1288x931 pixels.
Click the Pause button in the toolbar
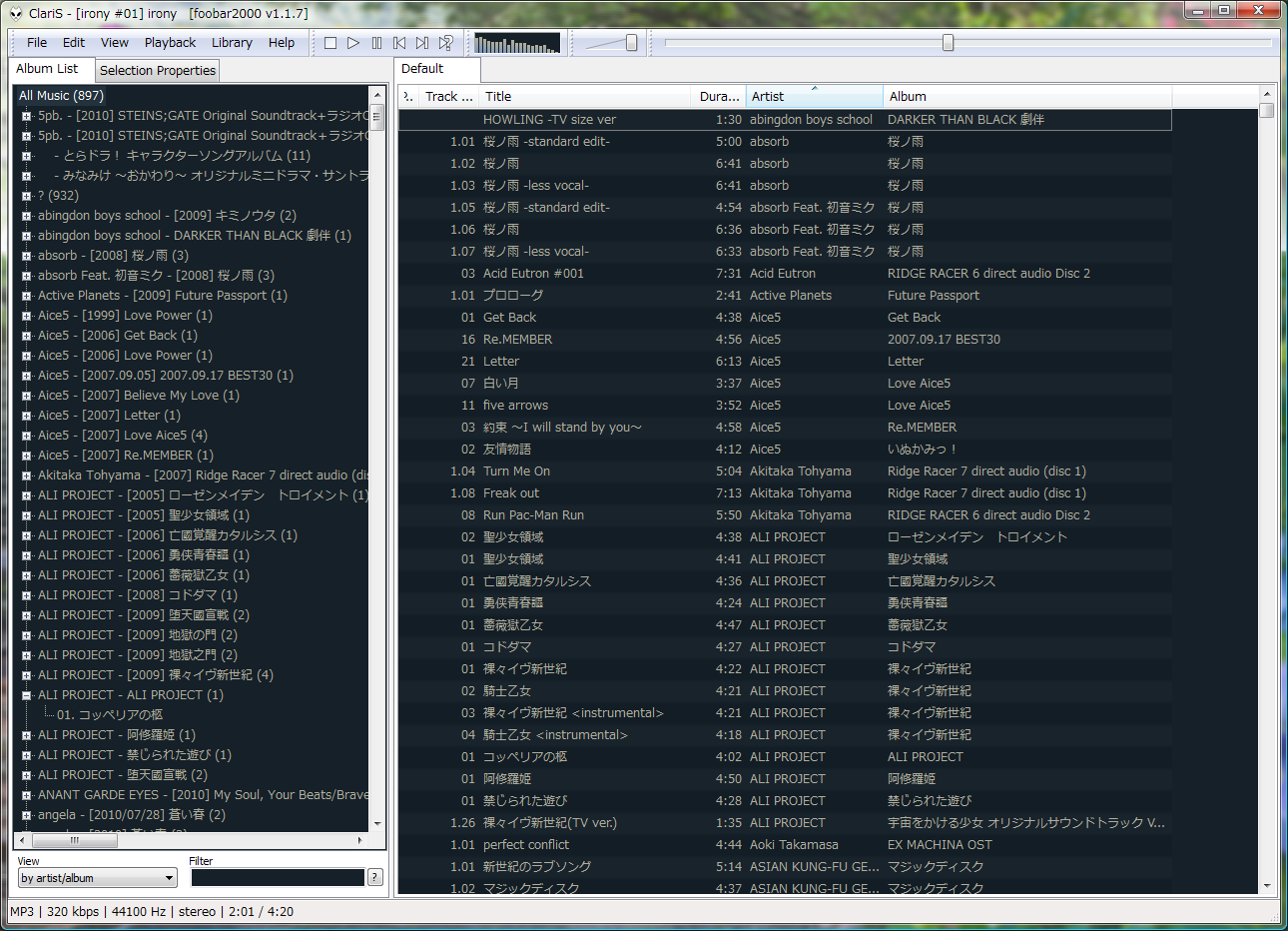376,43
